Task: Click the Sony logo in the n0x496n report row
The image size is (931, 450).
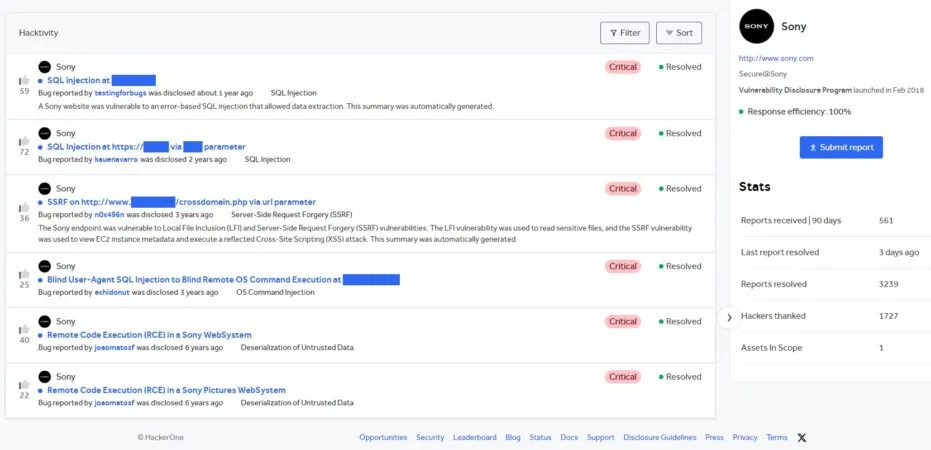Action: [45, 189]
